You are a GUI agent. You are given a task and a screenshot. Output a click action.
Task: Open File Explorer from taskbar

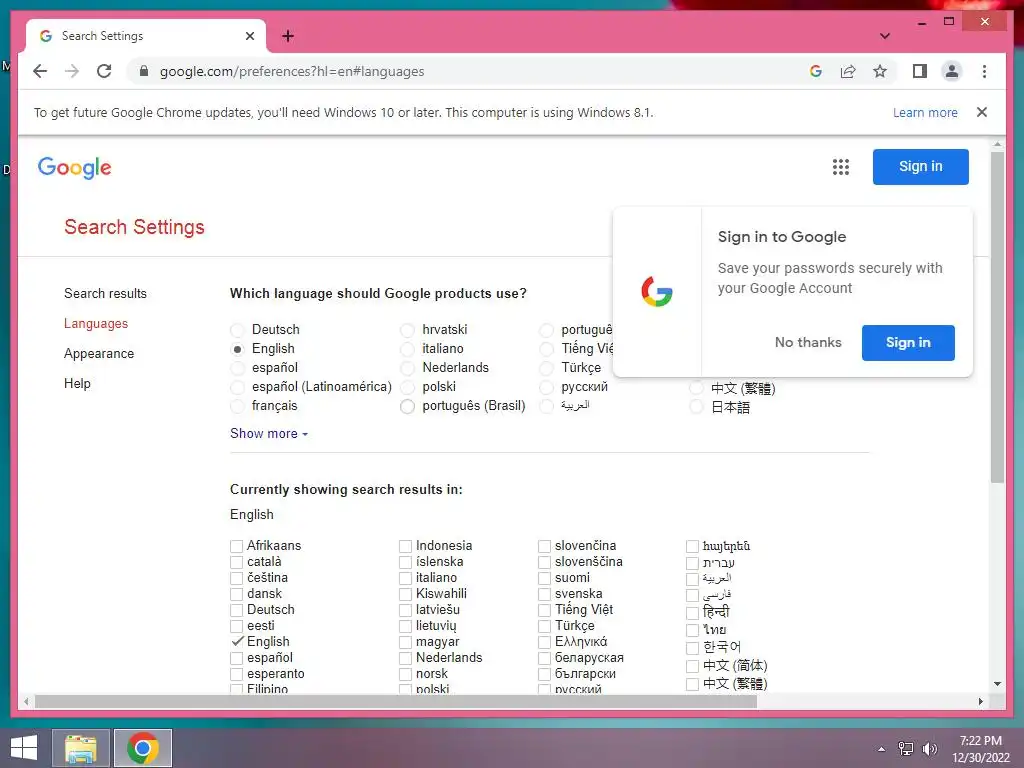pos(80,748)
